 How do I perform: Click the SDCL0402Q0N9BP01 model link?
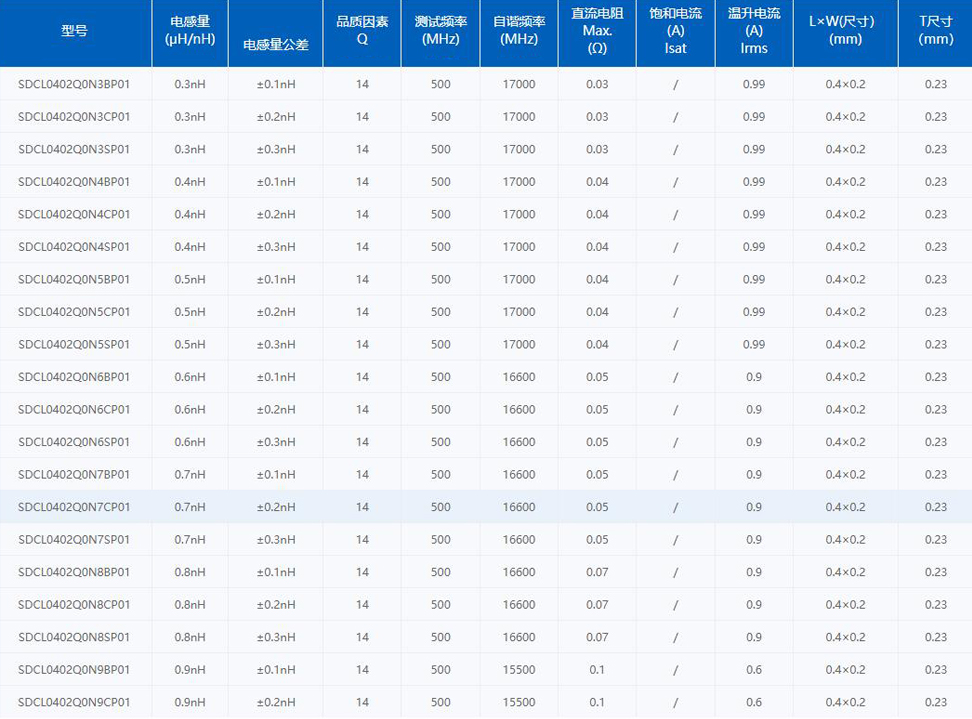[x=74, y=669]
